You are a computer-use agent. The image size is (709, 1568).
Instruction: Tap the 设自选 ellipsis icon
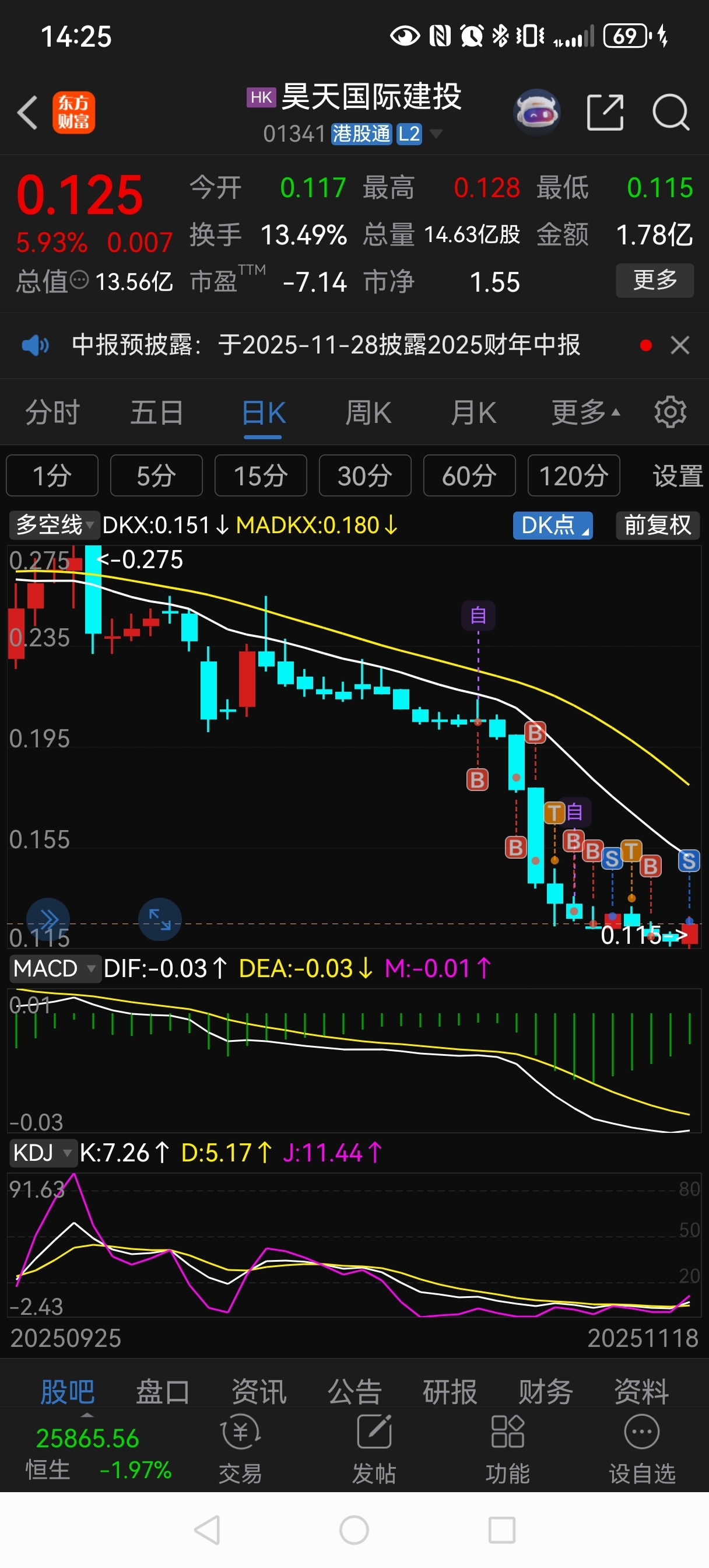coord(641,1432)
